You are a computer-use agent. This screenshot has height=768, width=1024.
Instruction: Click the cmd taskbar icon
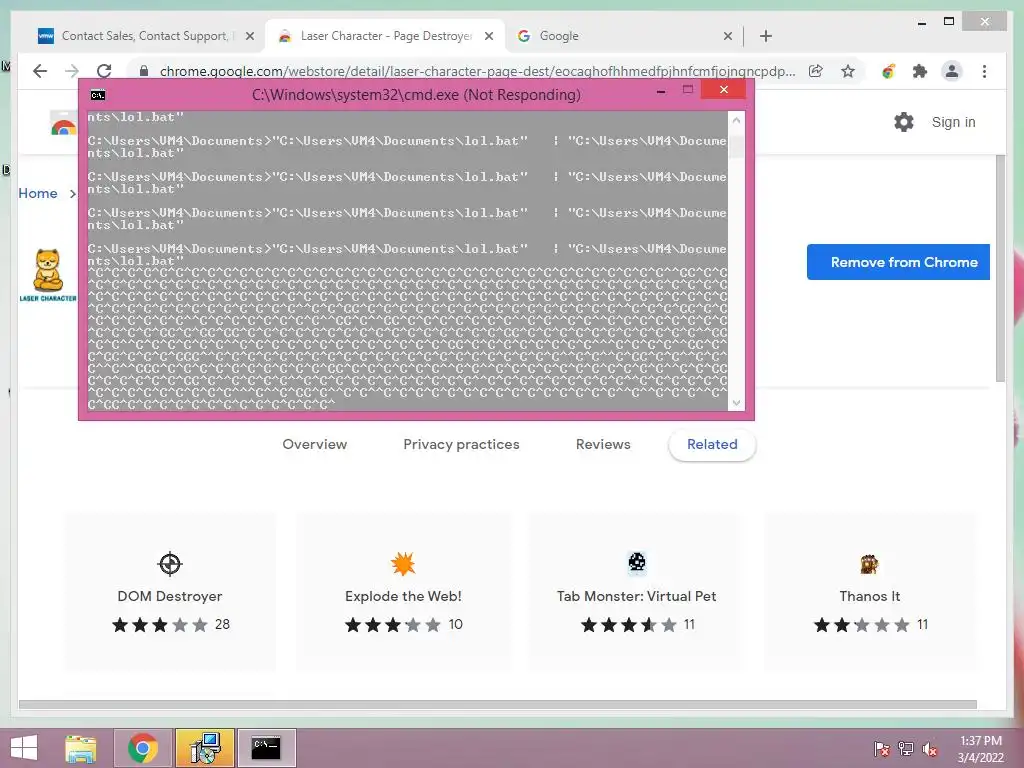(x=266, y=748)
